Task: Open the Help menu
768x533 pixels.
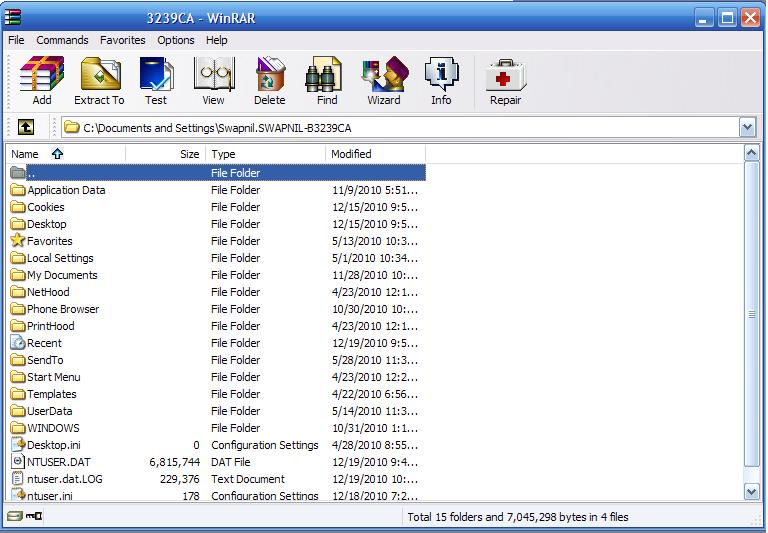Action: point(216,40)
